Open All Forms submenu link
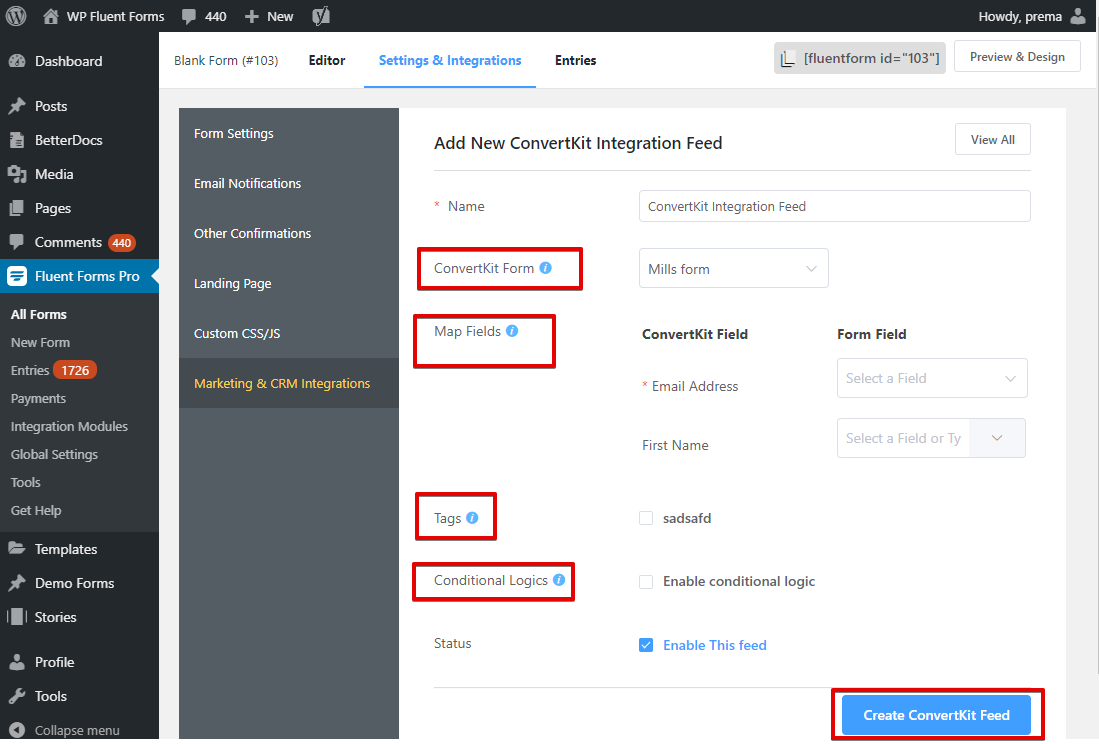 tap(39, 315)
